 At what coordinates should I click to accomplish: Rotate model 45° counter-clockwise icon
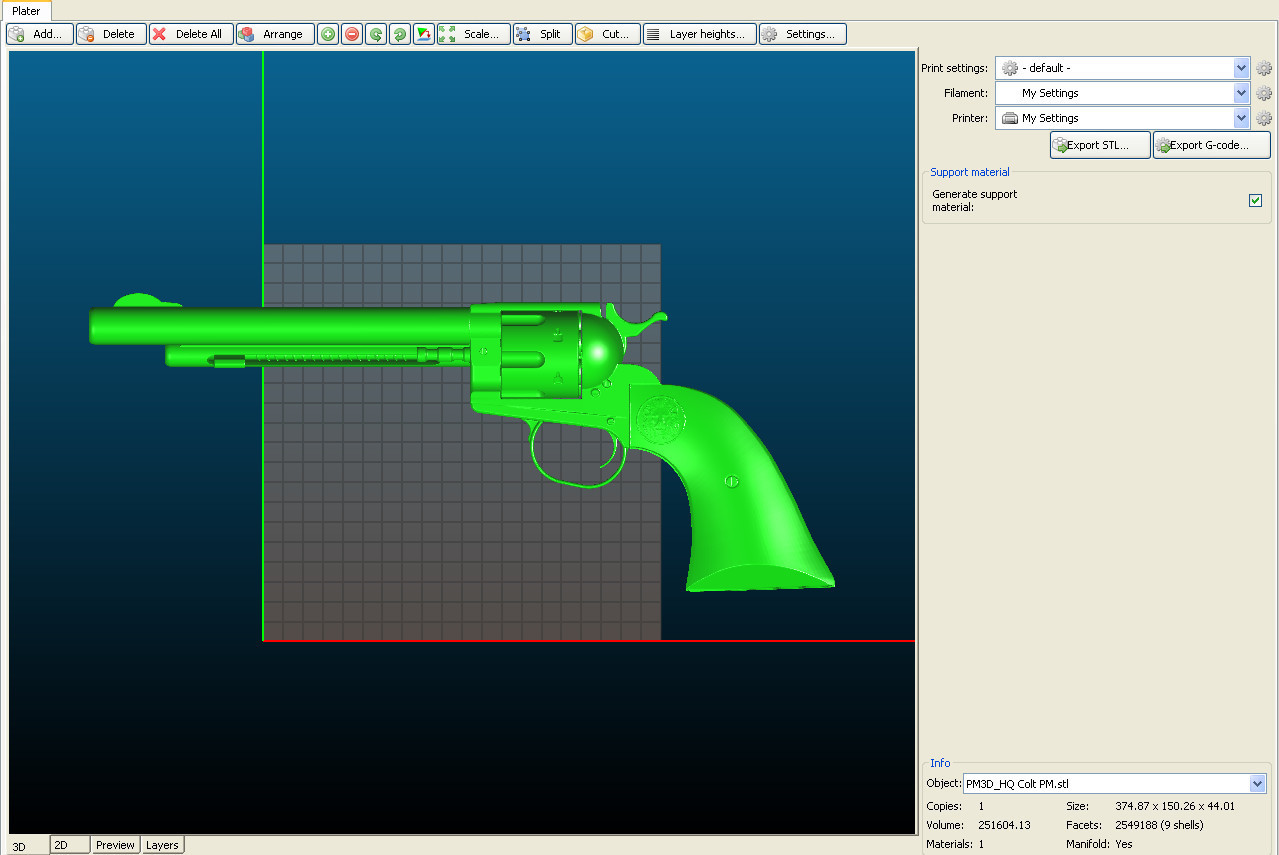point(376,34)
